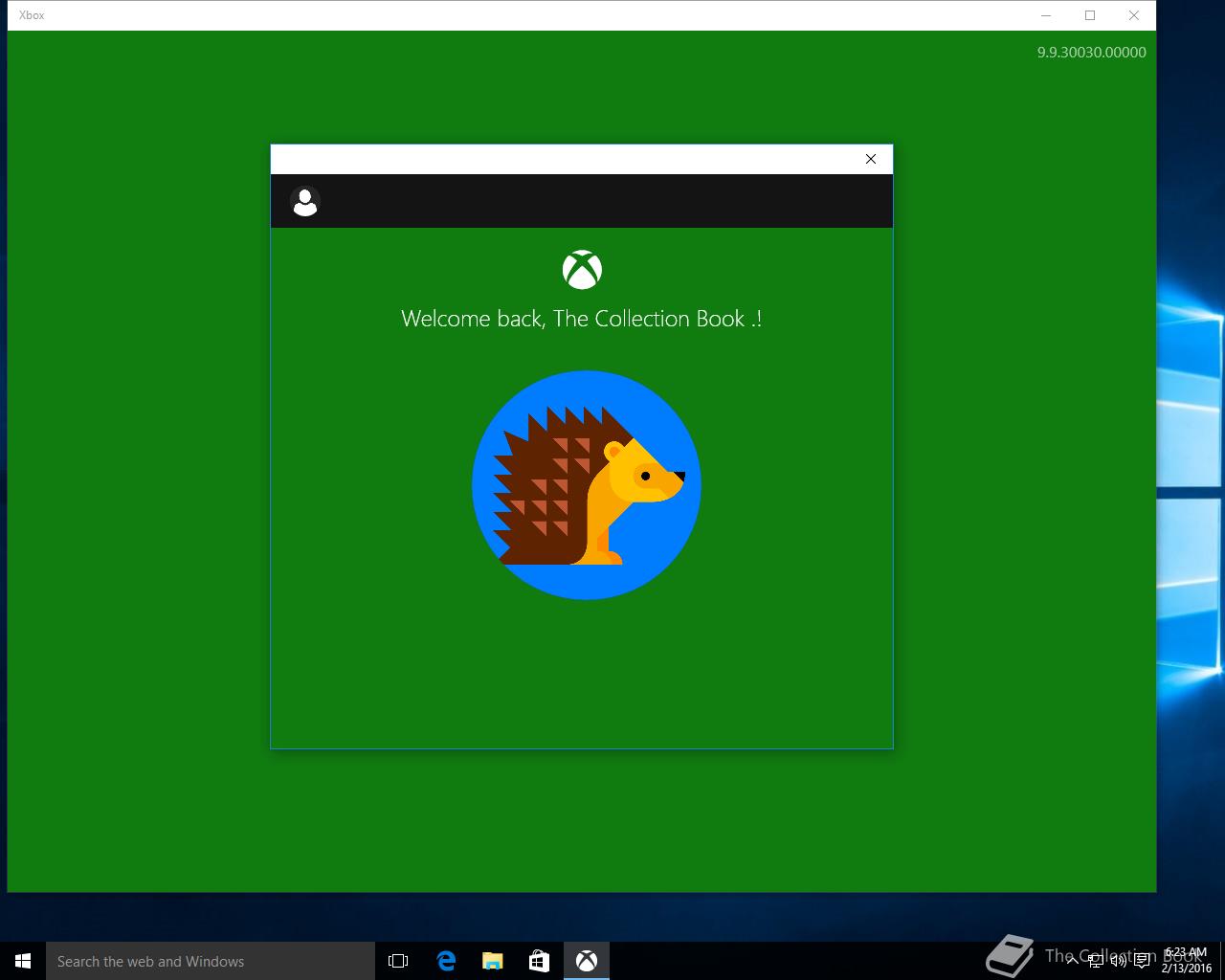Minimize the Xbox app window

point(1045,15)
